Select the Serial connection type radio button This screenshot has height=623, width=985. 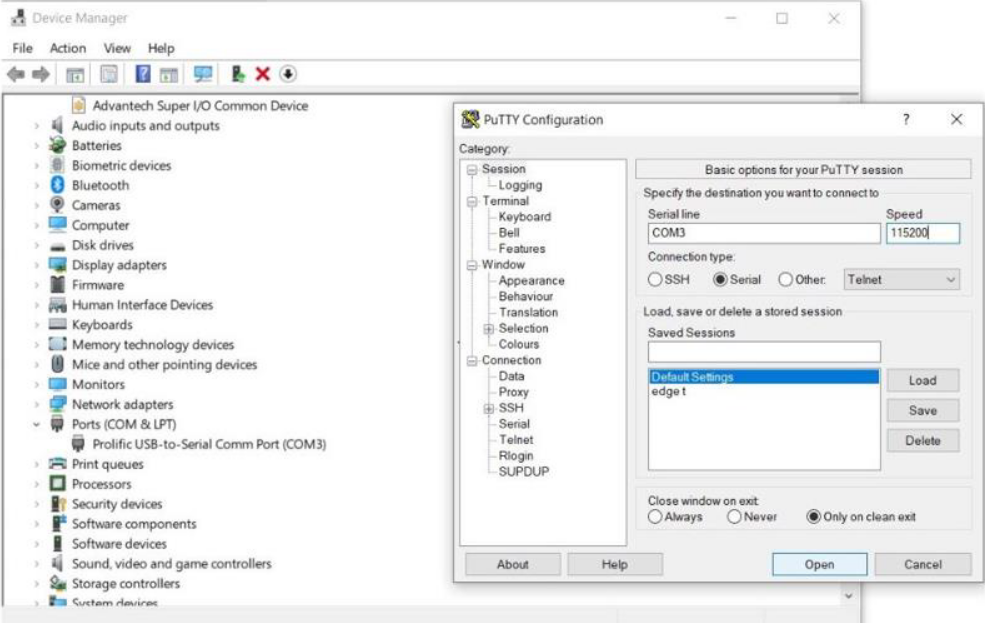pyautogui.click(x=720, y=279)
